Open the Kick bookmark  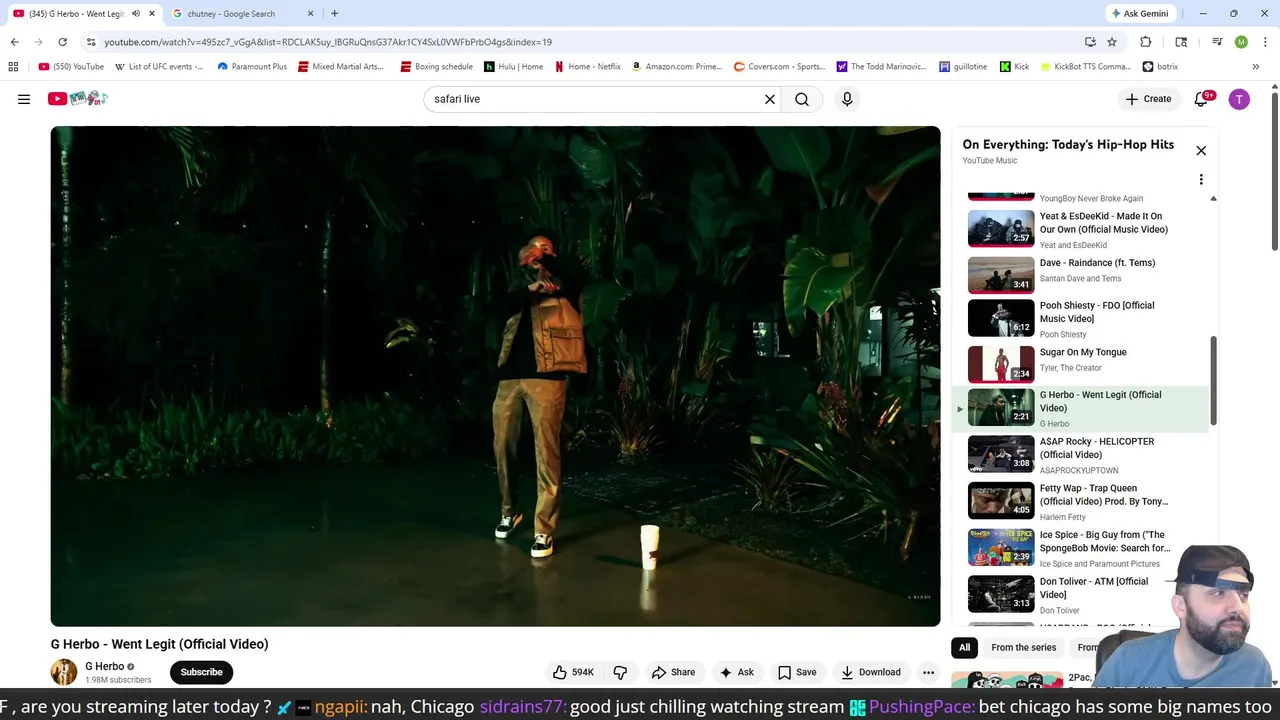point(1013,67)
